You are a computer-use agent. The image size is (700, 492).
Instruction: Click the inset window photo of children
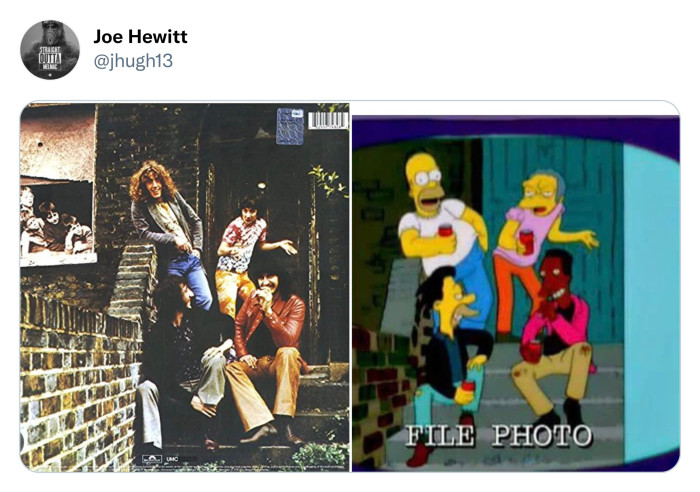[x=57, y=222]
